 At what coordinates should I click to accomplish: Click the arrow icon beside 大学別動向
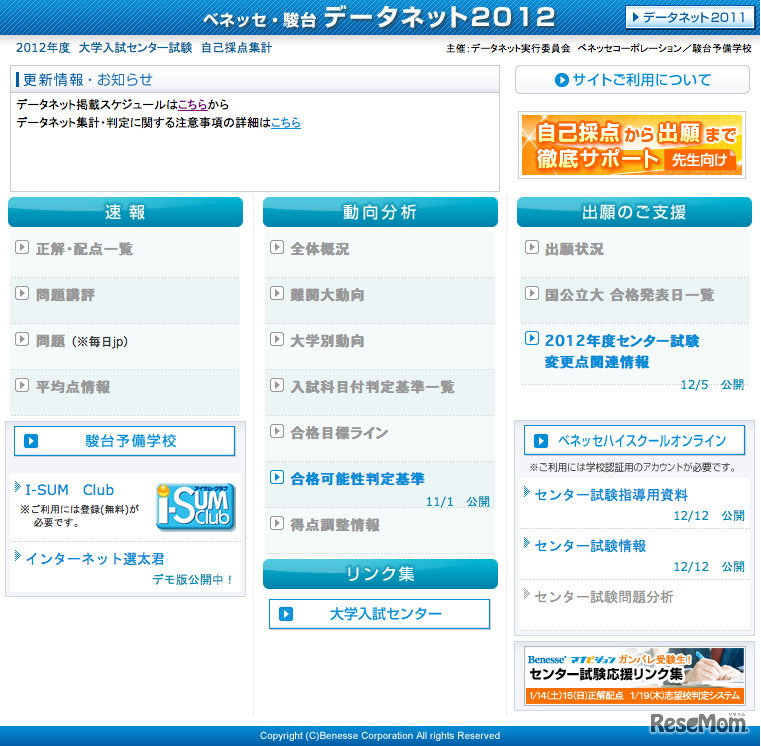(277, 339)
